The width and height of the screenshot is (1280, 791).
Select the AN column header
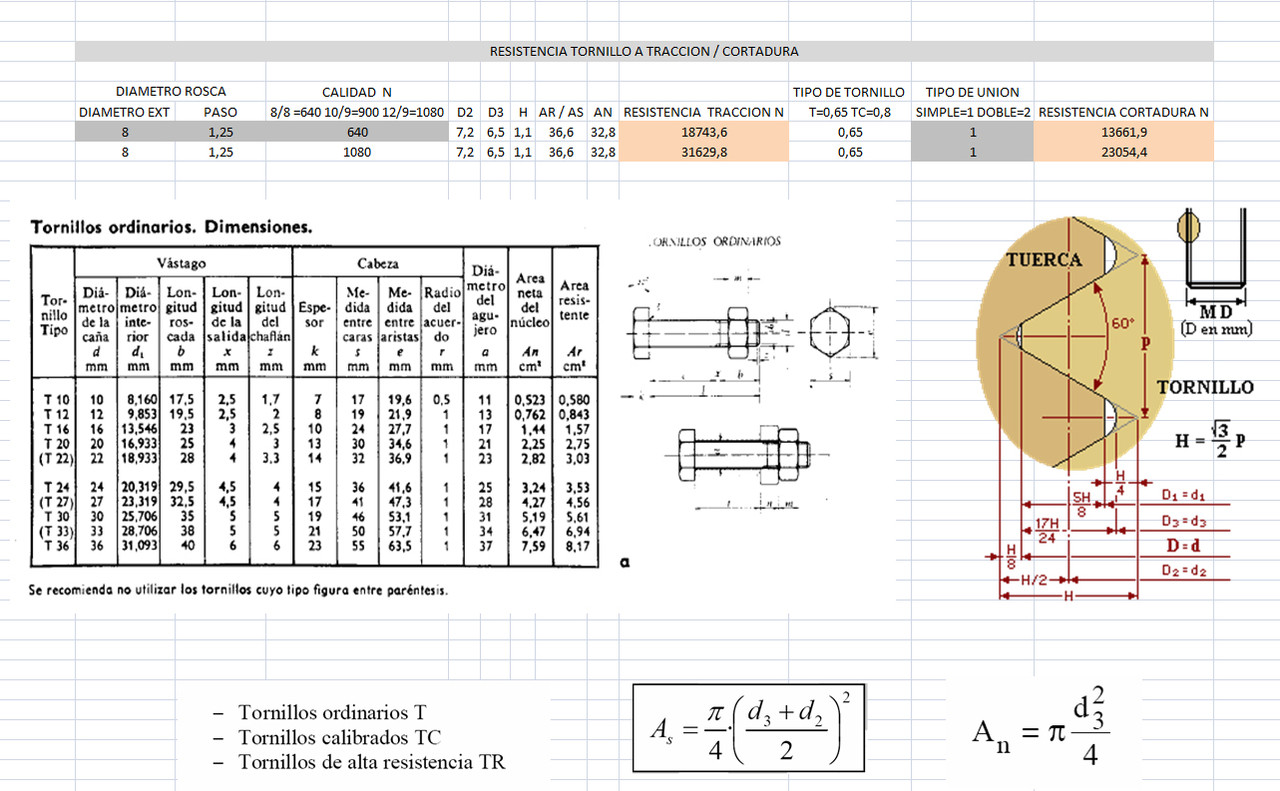pyautogui.click(x=602, y=112)
